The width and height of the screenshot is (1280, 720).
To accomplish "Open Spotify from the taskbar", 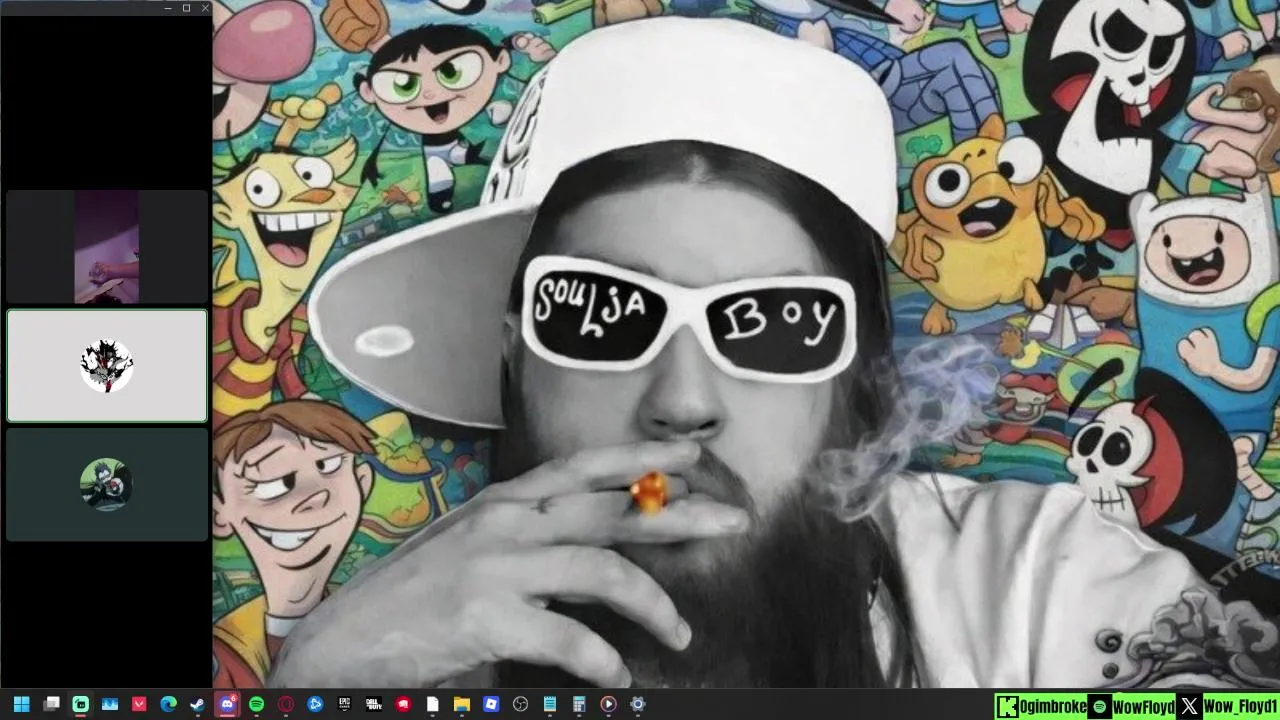I will point(256,704).
